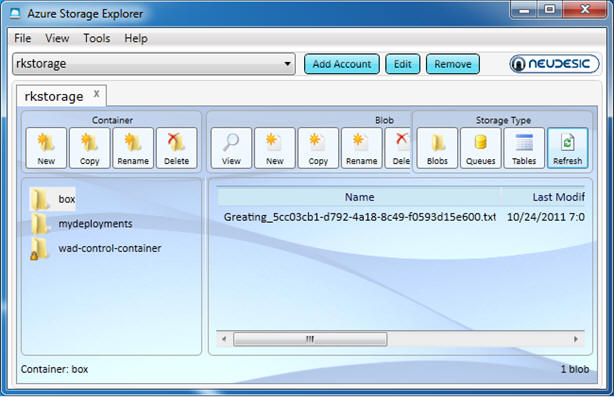This screenshot has height=397, width=615.
Task: Sort by Last Modified column header
Action: point(543,197)
